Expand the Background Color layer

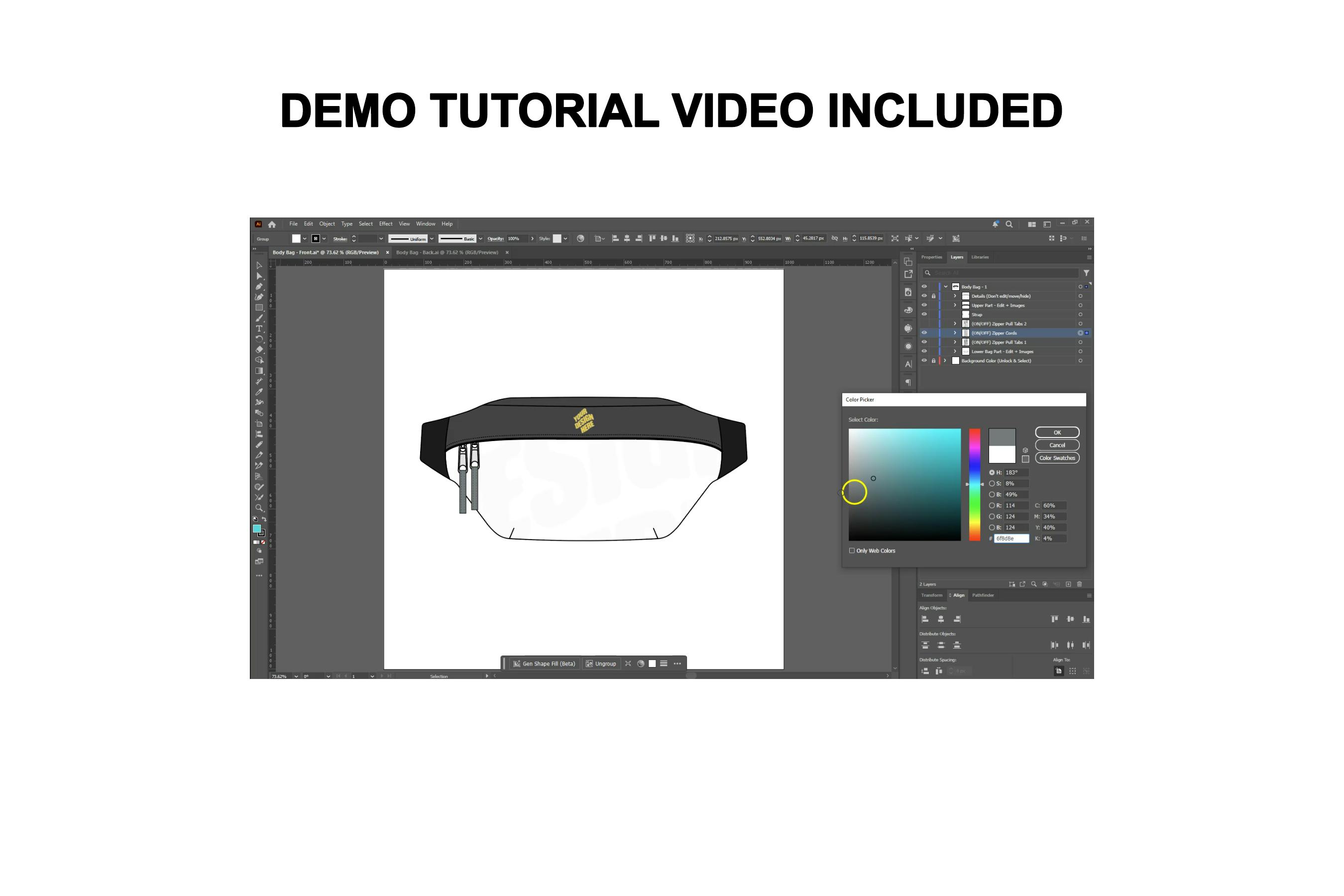pyautogui.click(x=945, y=360)
